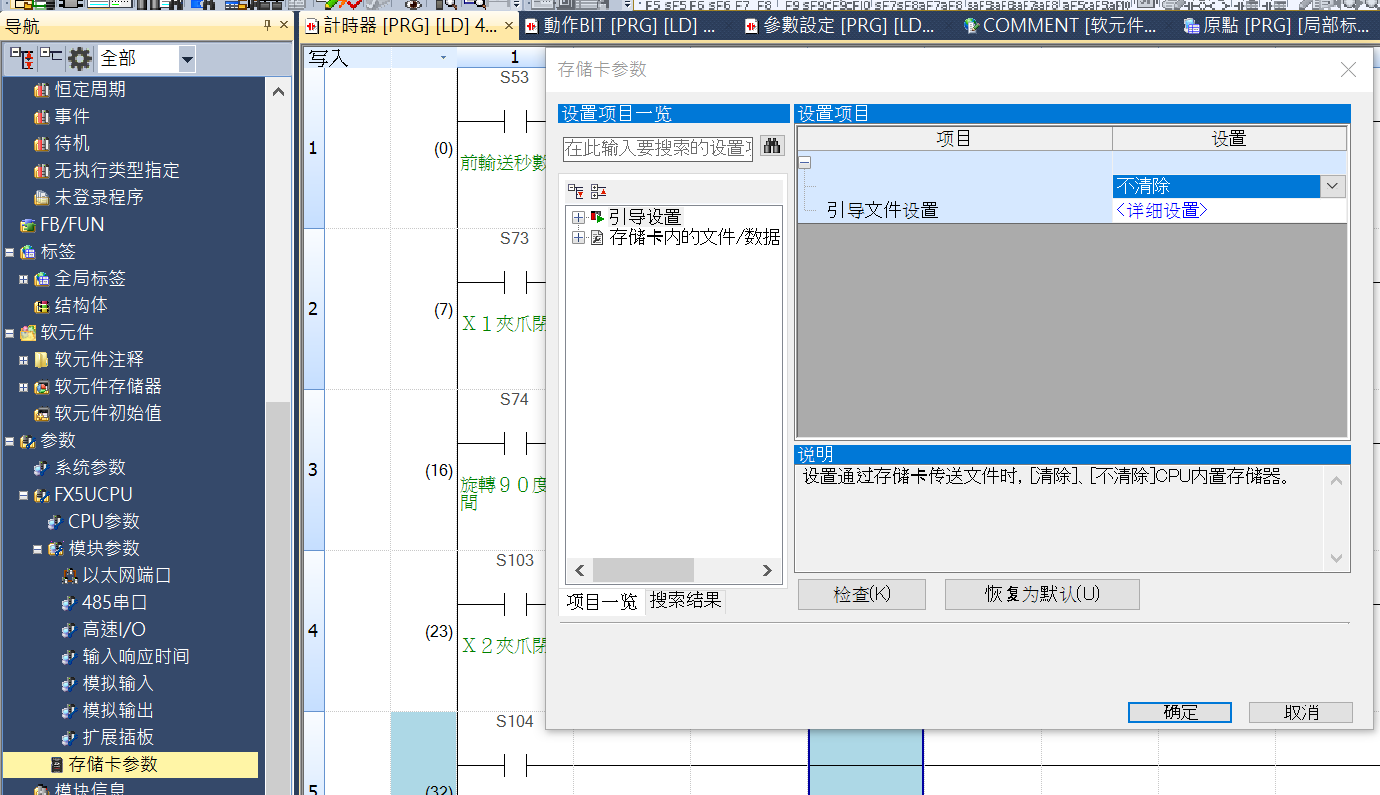Switch to the 搜索结果 tab
The image size is (1380, 795).
coord(685,601)
